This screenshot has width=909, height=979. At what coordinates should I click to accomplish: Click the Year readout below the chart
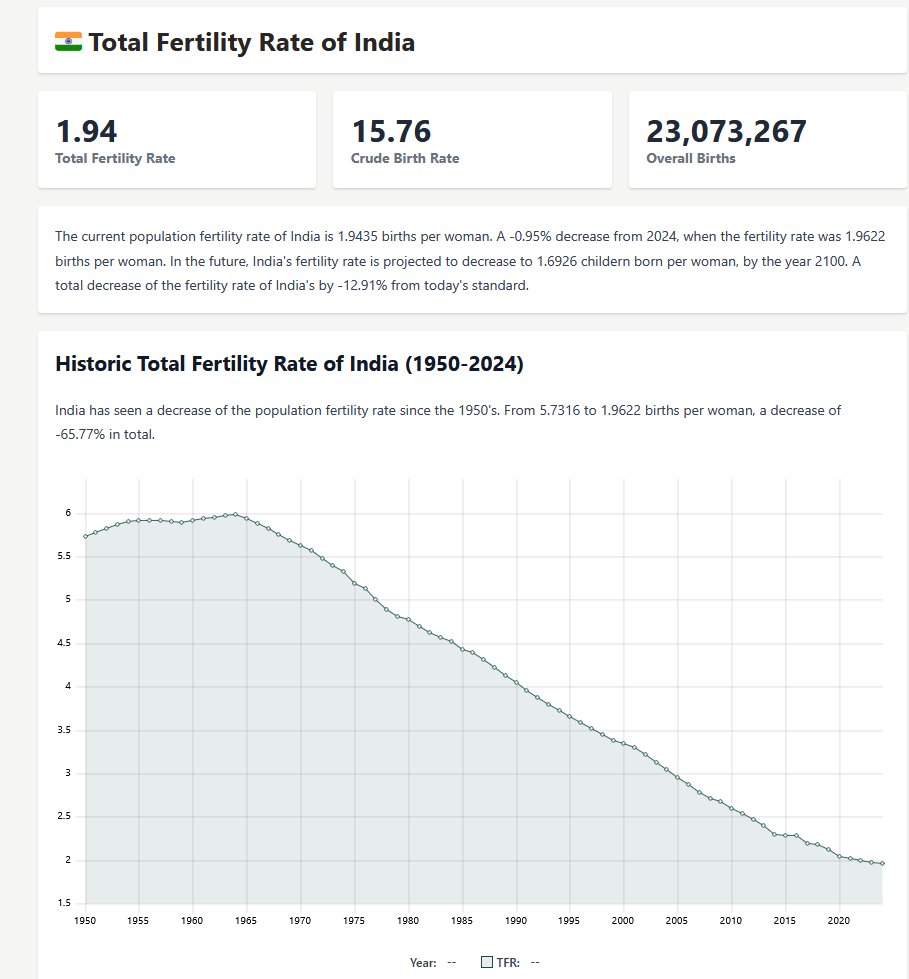pyautogui.click(x=432, y=962)
